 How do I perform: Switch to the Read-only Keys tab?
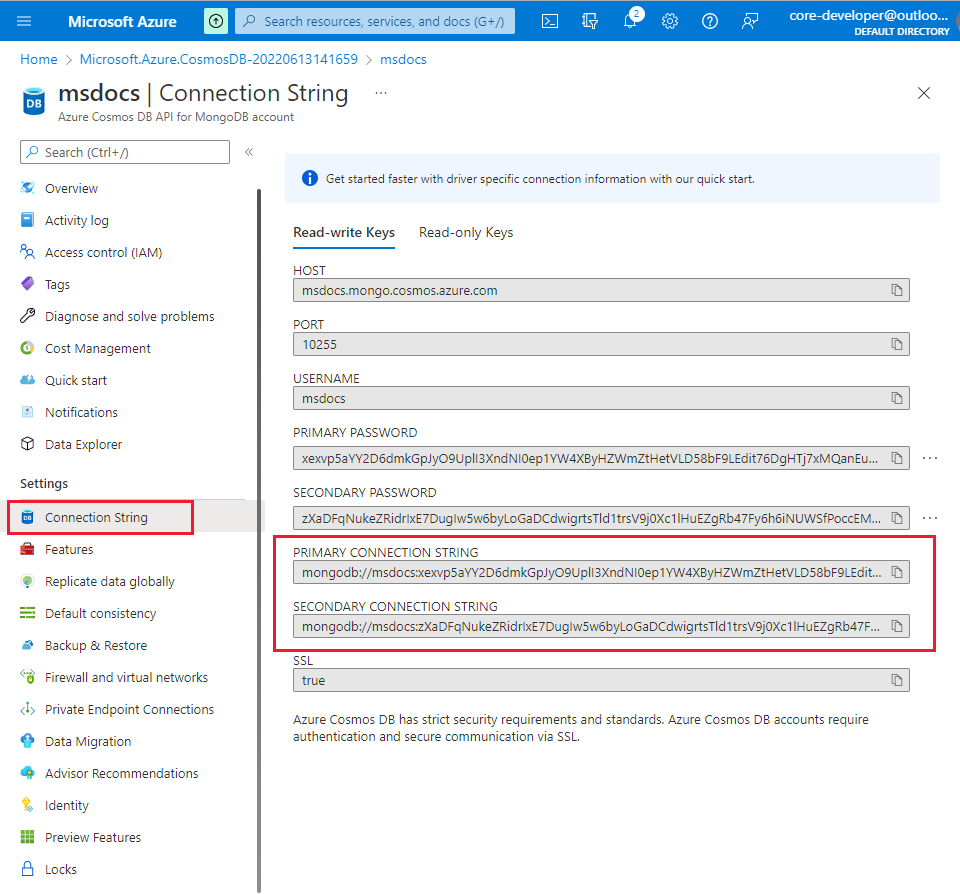pyautogui.click(x=466, y=232)
